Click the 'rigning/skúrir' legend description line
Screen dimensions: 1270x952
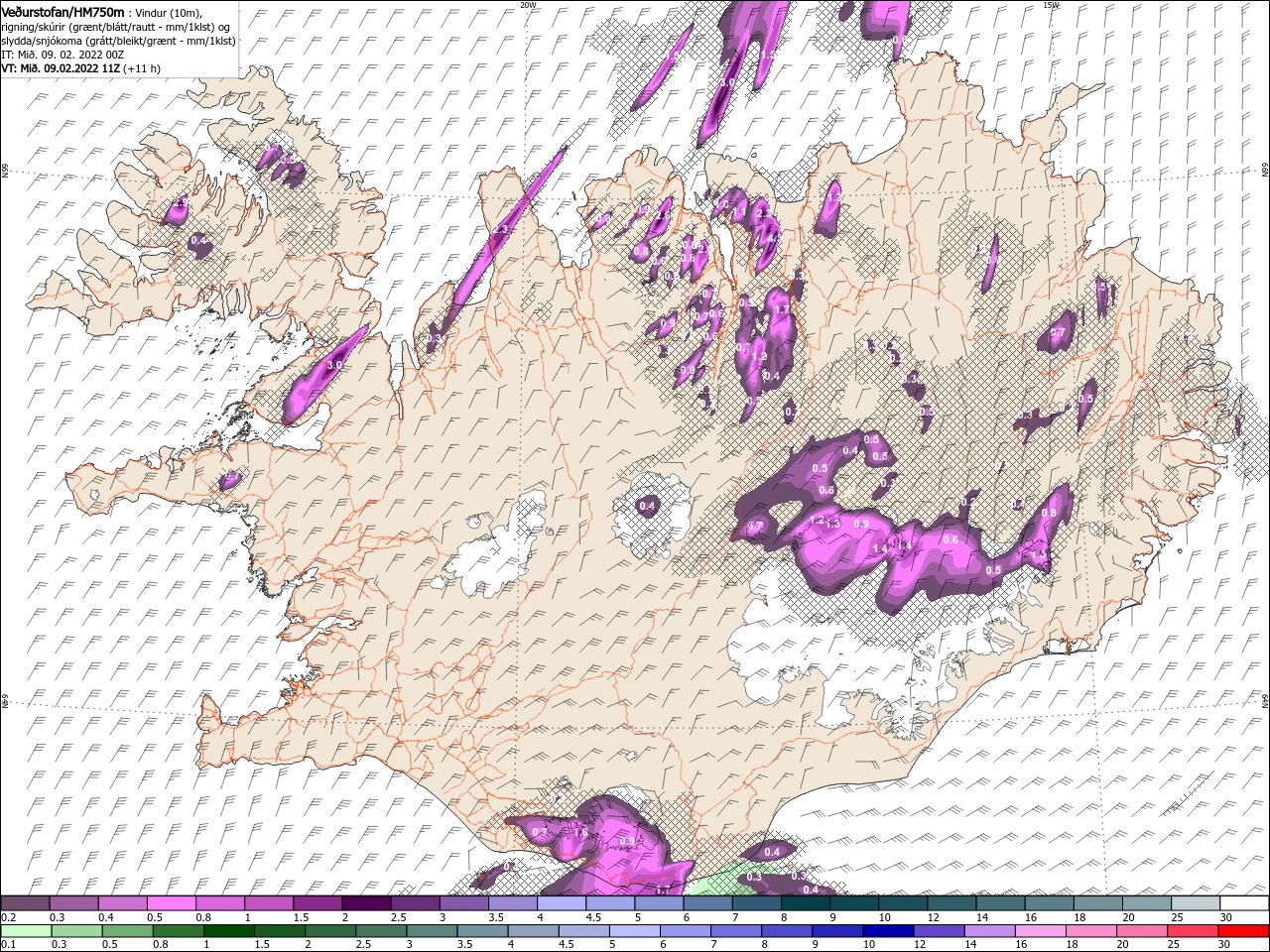point(115,27)
